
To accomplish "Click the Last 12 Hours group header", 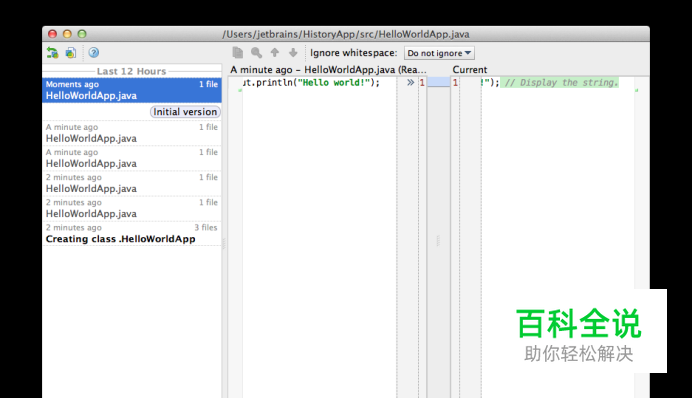I will click(x=132, y=71).
